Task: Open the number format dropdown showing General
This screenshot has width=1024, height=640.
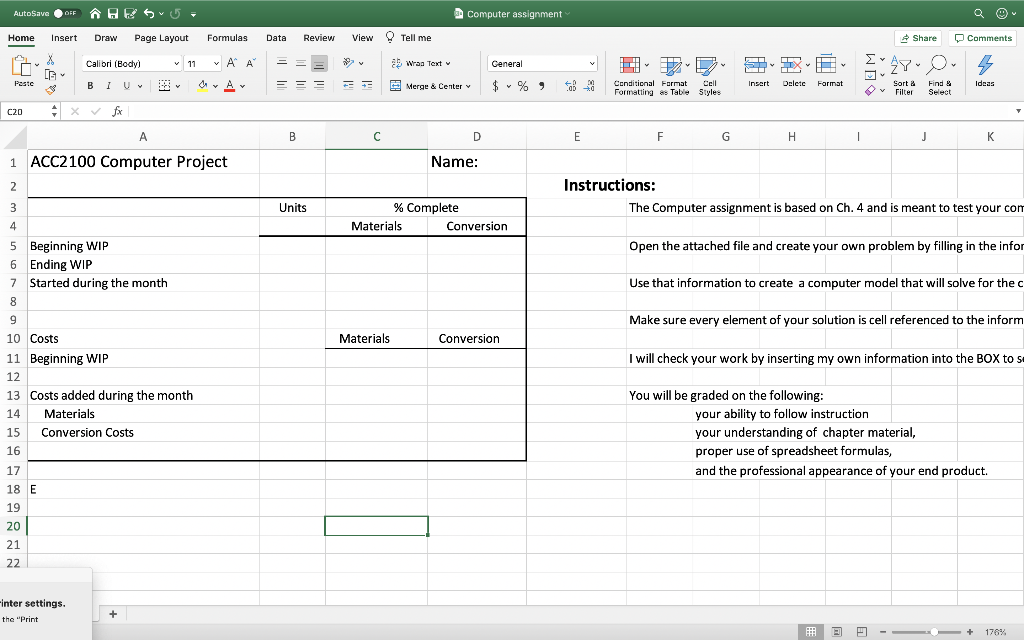Action: [542, 62]
